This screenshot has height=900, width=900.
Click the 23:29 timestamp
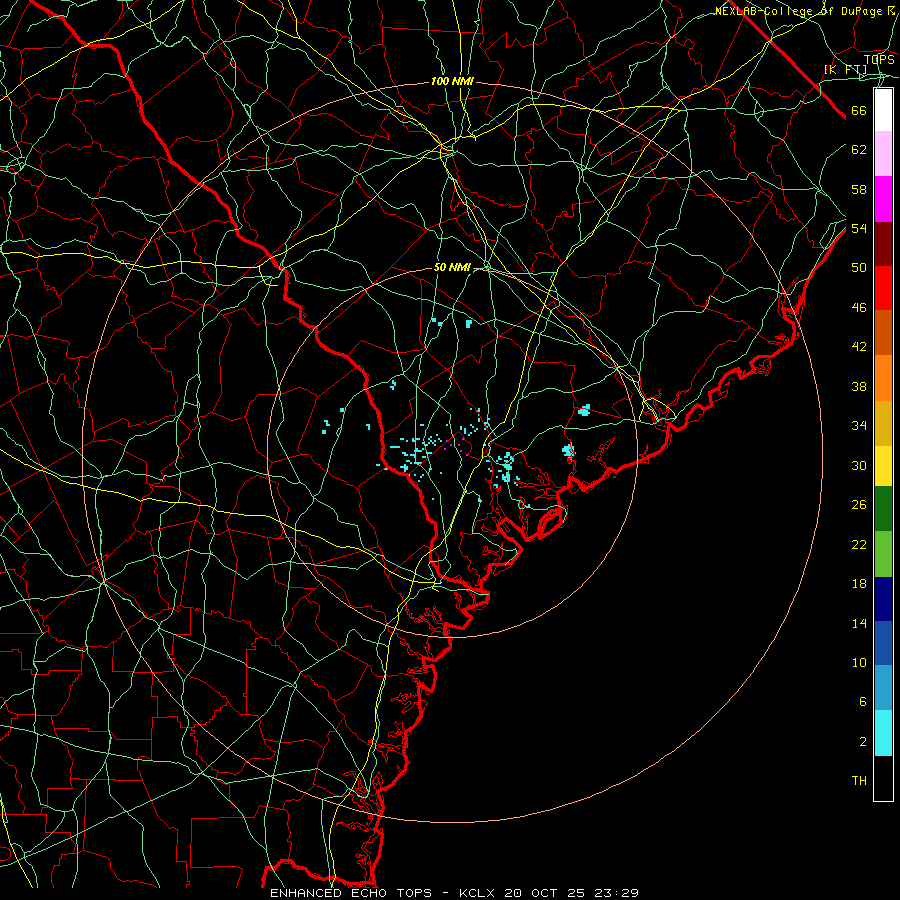pyautogui.click(x=618, y=893)
